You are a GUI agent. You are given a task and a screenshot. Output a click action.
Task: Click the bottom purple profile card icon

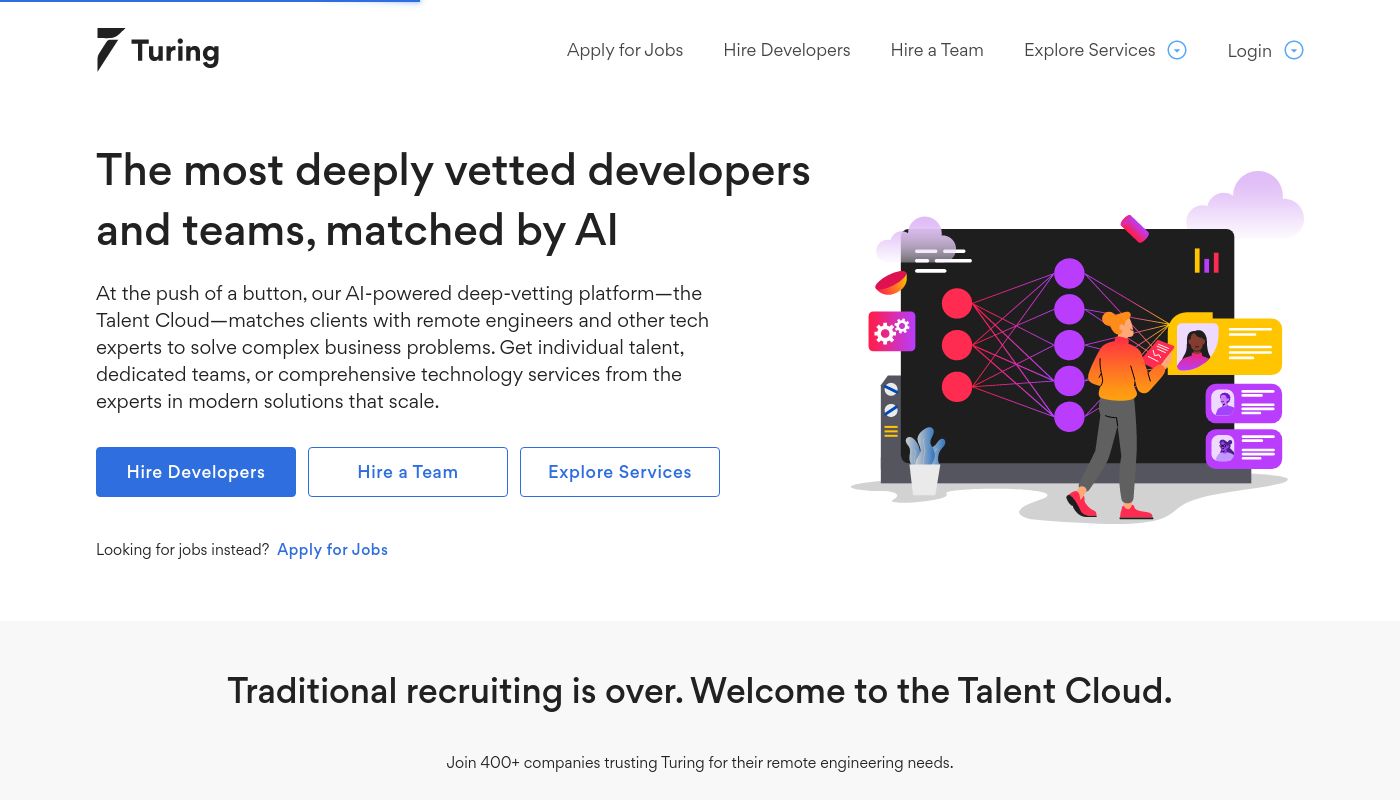click(x=1243, y=448)
